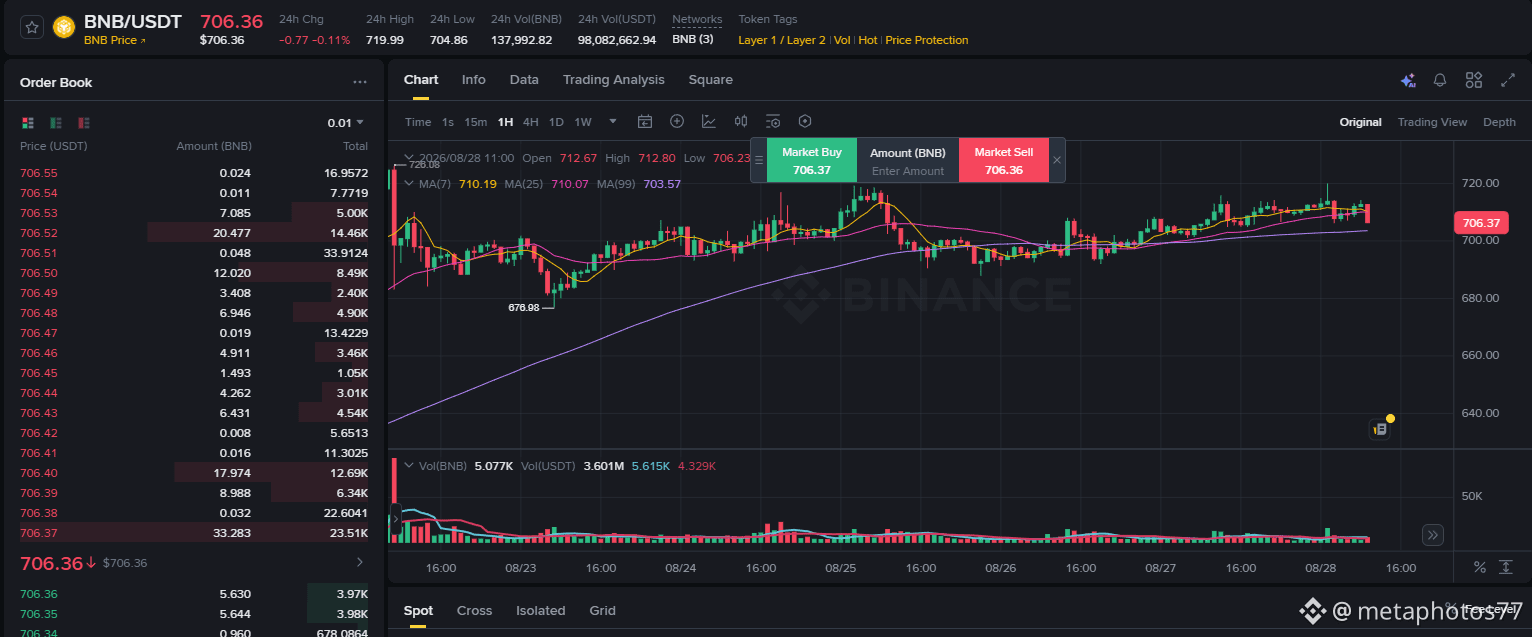
Task: Switch to Cross margin tab
Action: pyautogui.click(x=475, y=611)
